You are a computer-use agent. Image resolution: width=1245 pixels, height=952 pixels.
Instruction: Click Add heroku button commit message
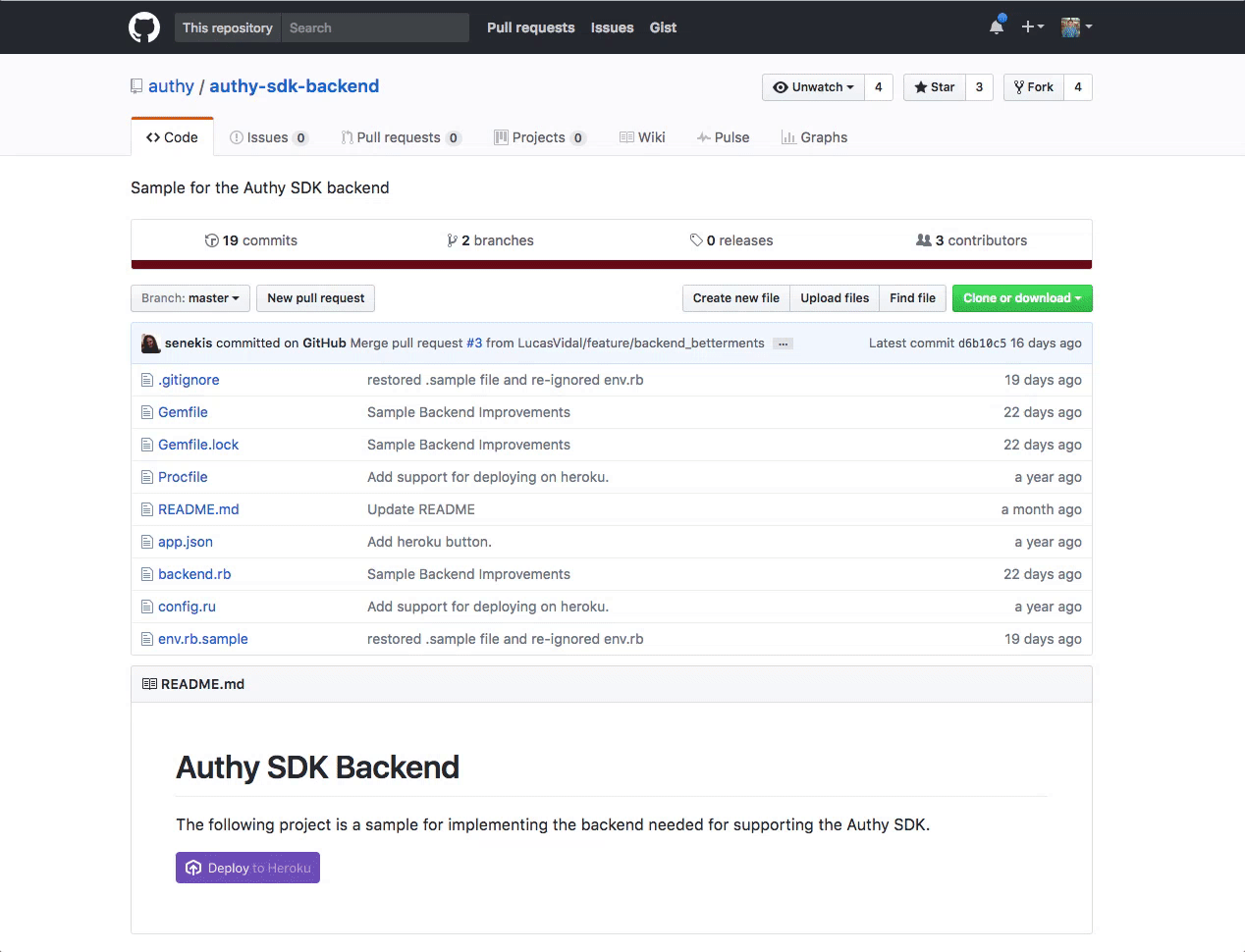[429, 542]
